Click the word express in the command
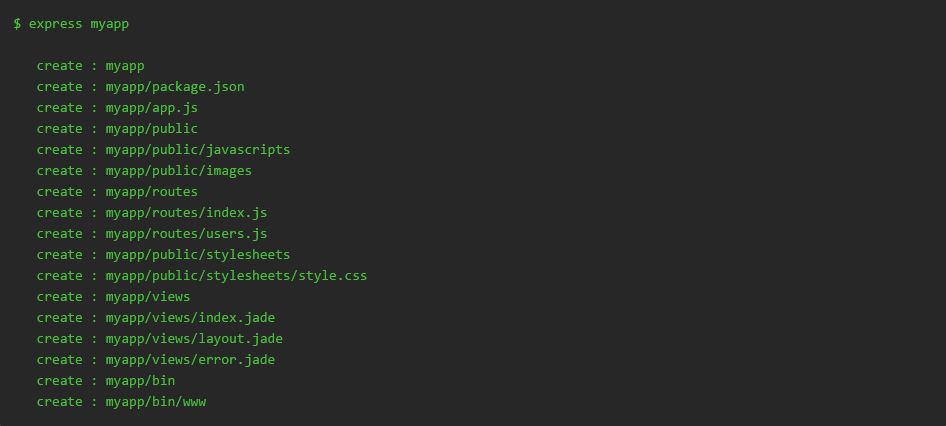 point(56,23)
